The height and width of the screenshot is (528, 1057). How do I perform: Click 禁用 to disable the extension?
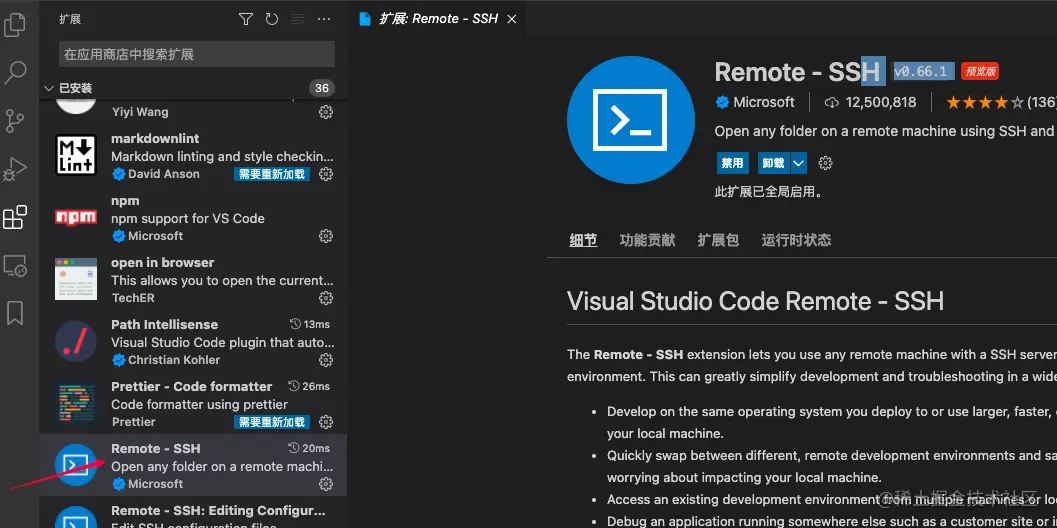[732, 163]
